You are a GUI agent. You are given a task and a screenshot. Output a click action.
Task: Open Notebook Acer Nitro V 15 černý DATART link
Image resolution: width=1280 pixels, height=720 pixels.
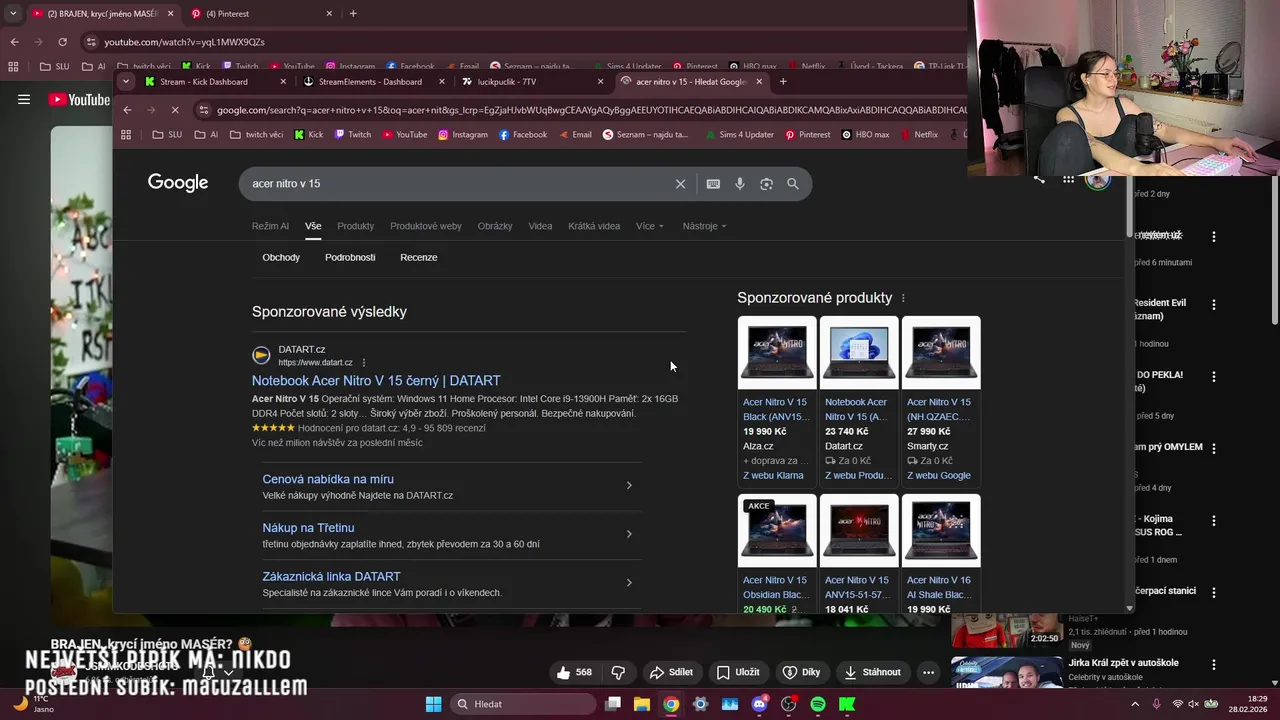[376, 381]
